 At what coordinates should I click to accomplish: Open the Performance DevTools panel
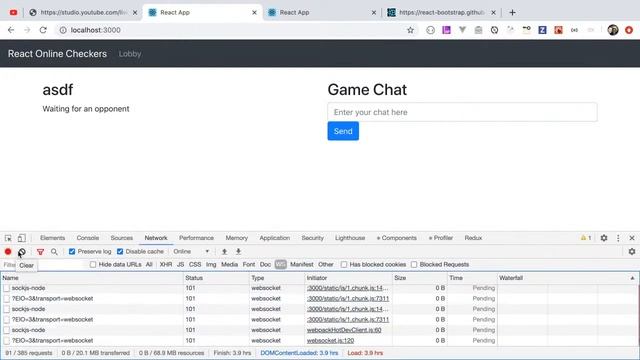click(196, 238)
